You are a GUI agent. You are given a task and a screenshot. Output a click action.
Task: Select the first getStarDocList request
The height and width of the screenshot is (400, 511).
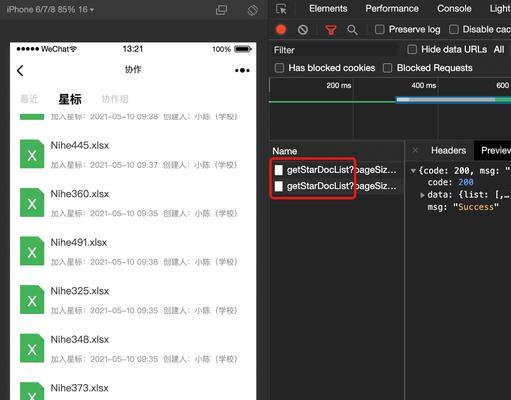(x=336, y=170)
